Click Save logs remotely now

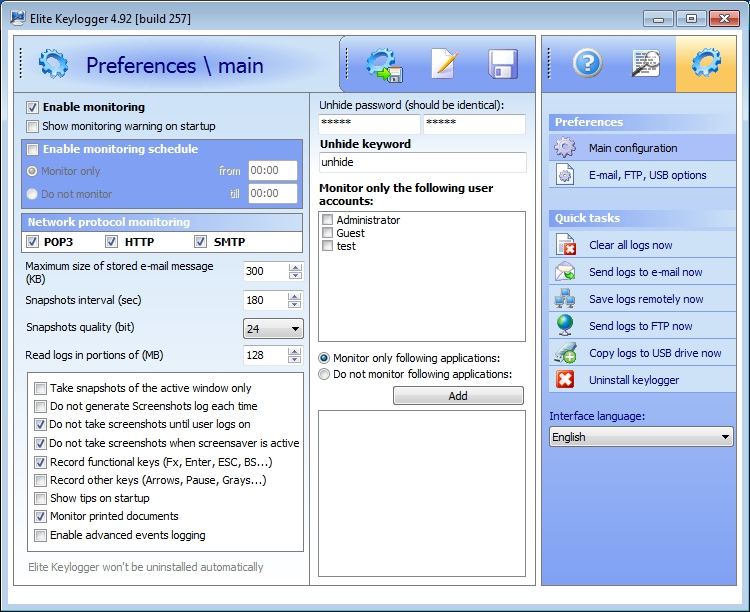click(x=642, y=299)
